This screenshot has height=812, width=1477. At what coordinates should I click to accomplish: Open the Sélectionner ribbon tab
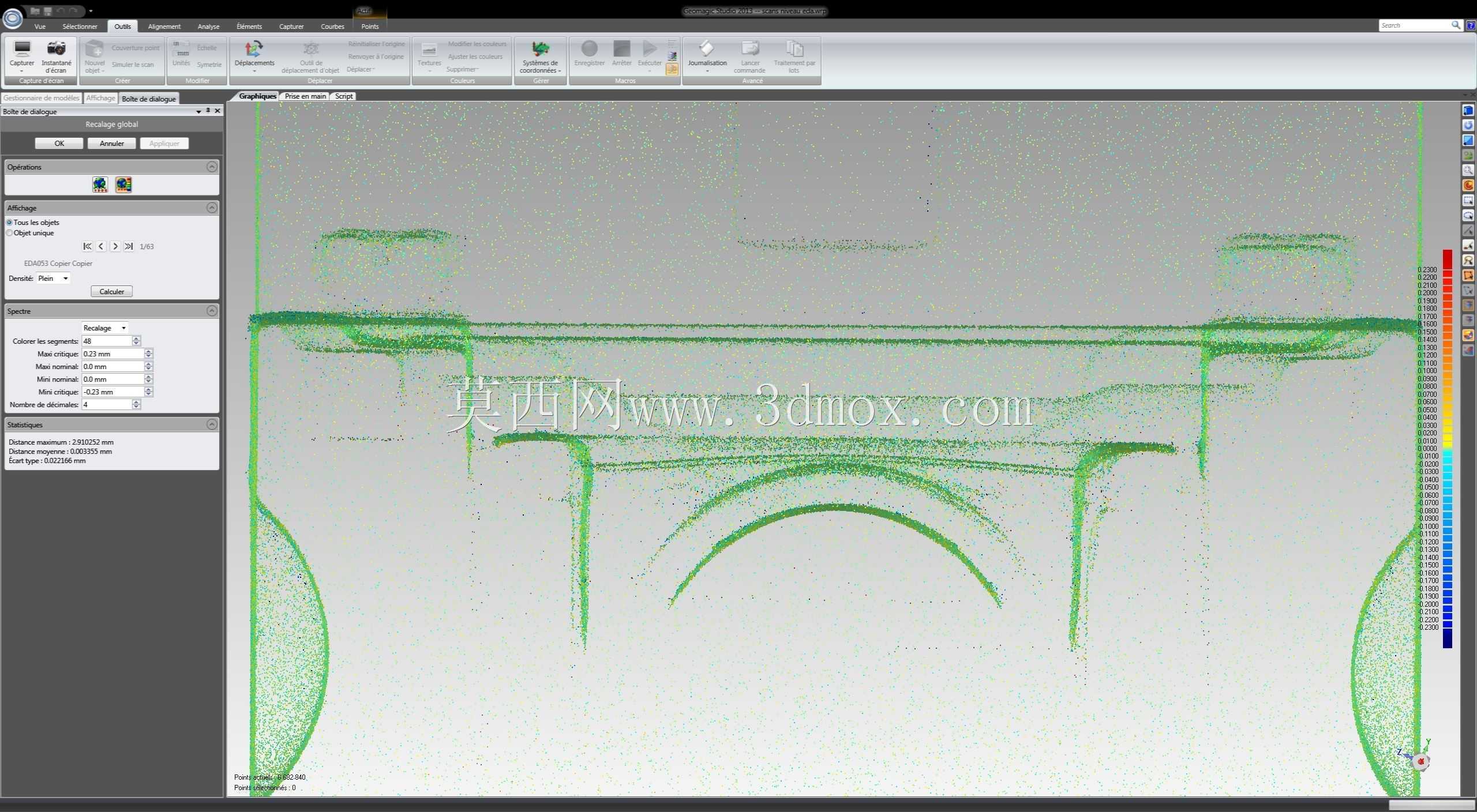[80, 27]
